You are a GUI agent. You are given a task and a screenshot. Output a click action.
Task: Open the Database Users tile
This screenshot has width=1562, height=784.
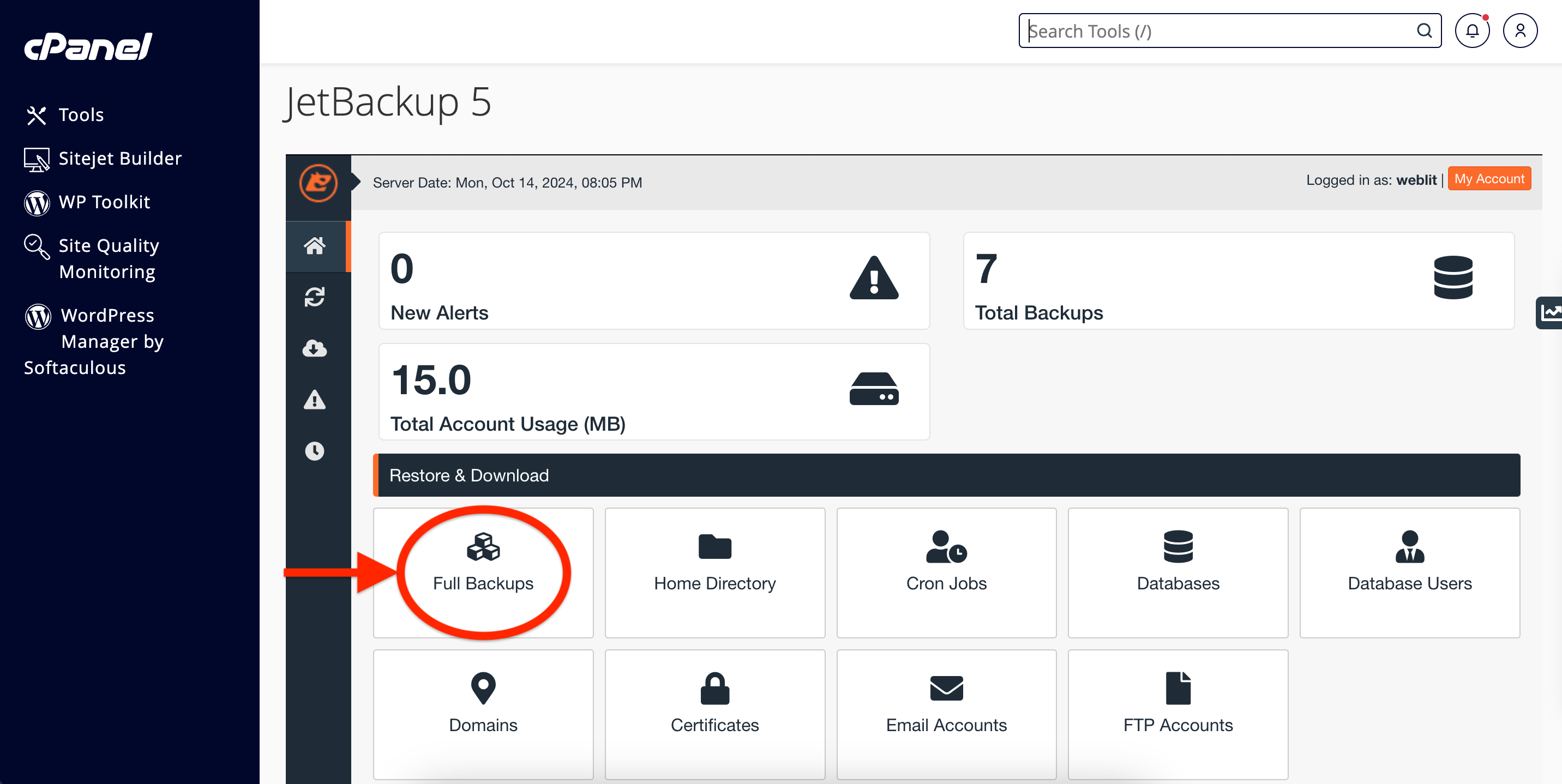pos(1409,572)
